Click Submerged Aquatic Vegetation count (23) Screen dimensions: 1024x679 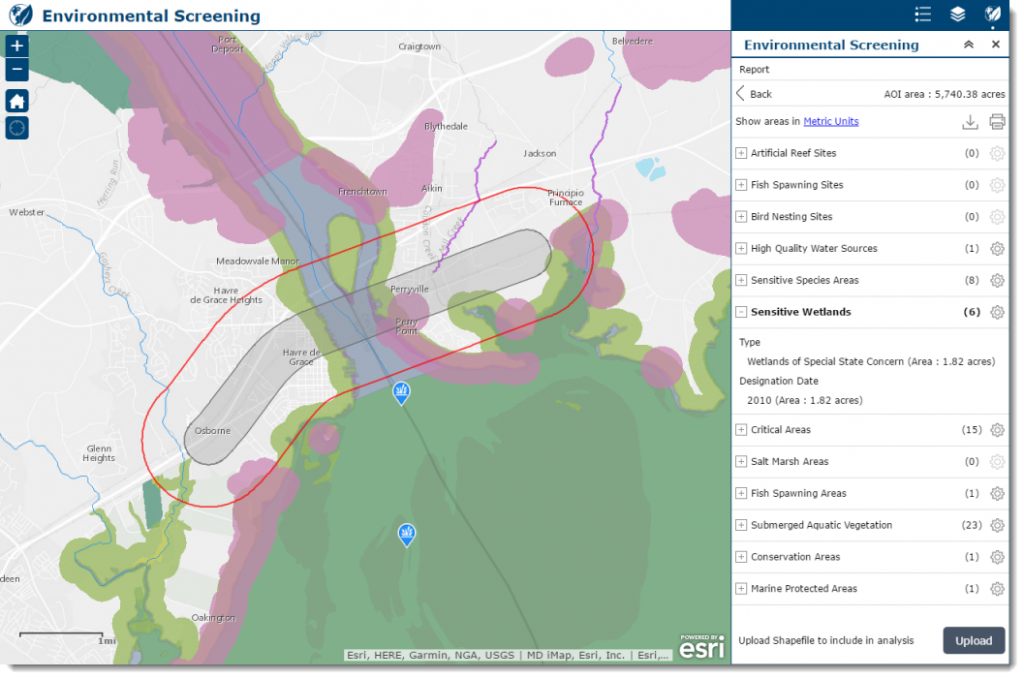coord(972,525)
